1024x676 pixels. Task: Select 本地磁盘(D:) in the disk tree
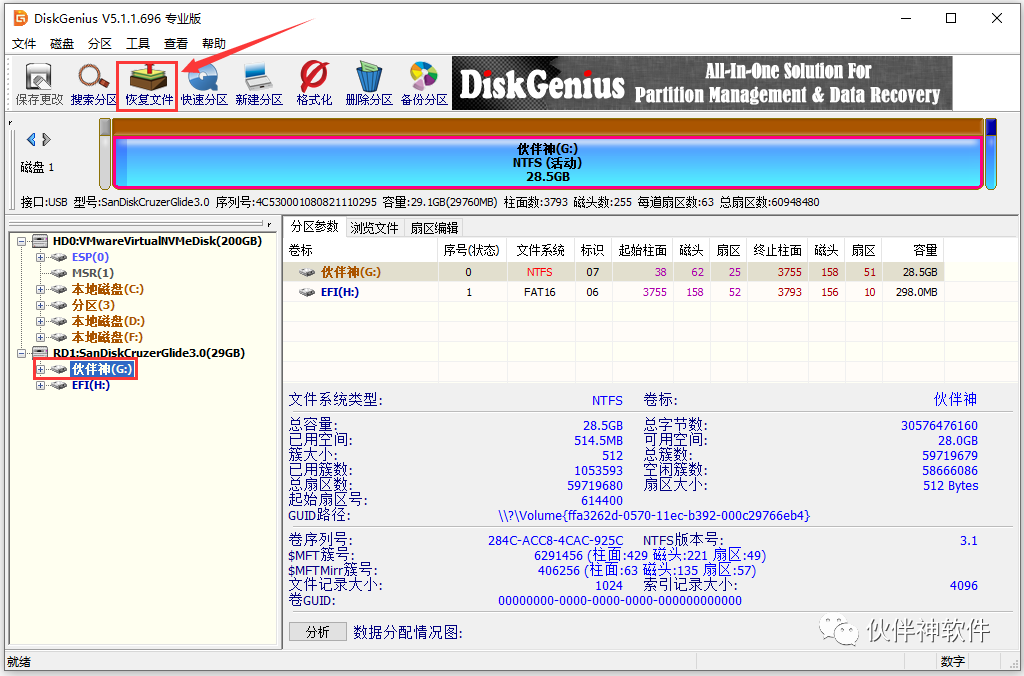coord(108,321)
